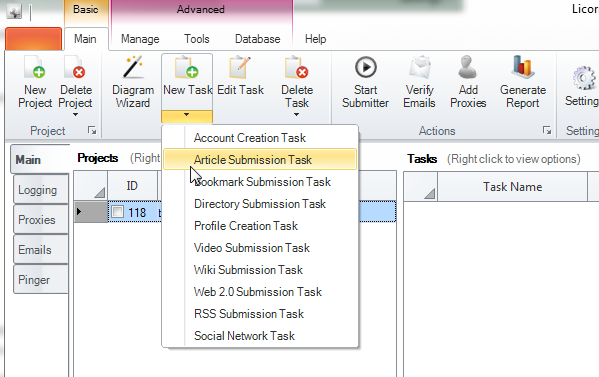Viewport: 599px width, 377px height.
Task: Select Web 2.0 Submission Task
Action: 258,292
